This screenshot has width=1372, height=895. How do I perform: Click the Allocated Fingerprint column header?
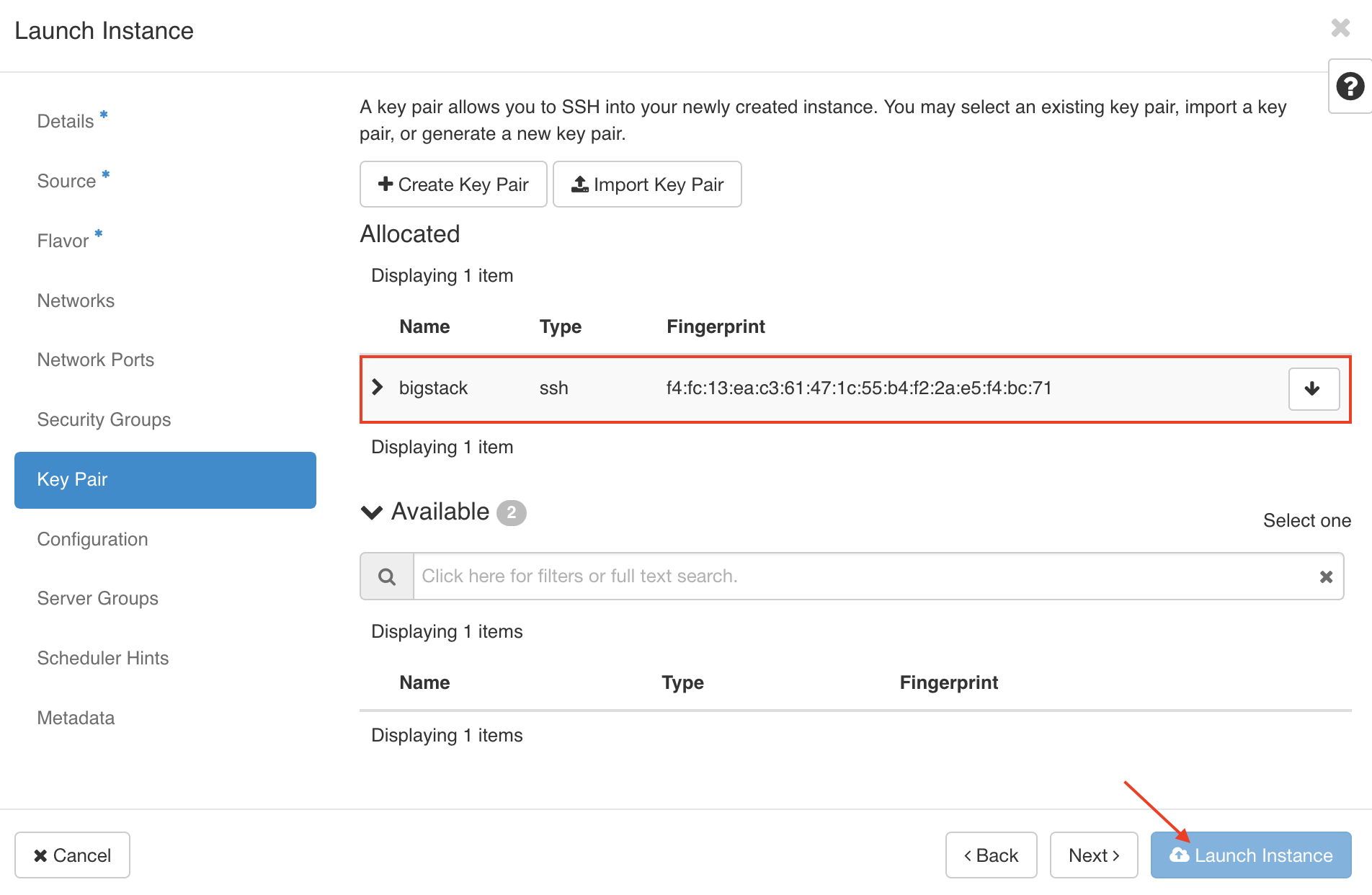pos(716,326)
